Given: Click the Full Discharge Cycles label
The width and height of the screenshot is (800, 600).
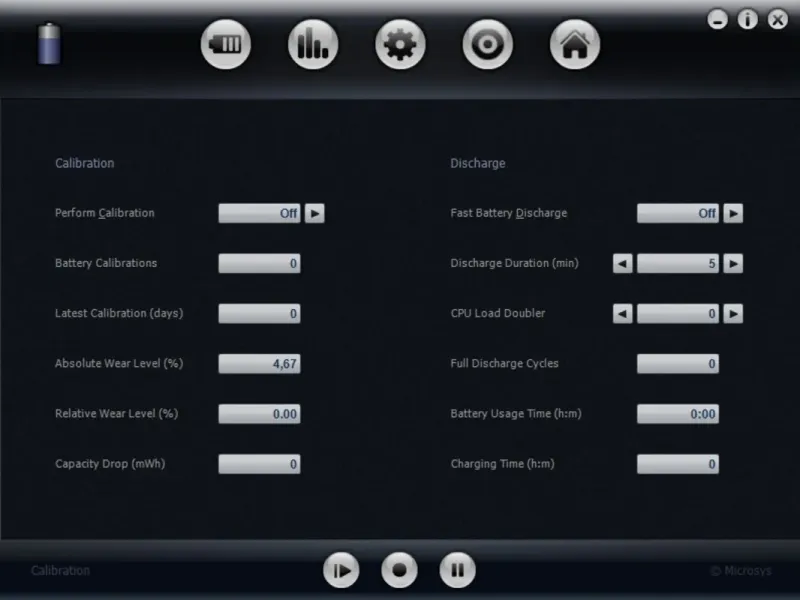Looking at the screenshot, I should coord(504,363).
